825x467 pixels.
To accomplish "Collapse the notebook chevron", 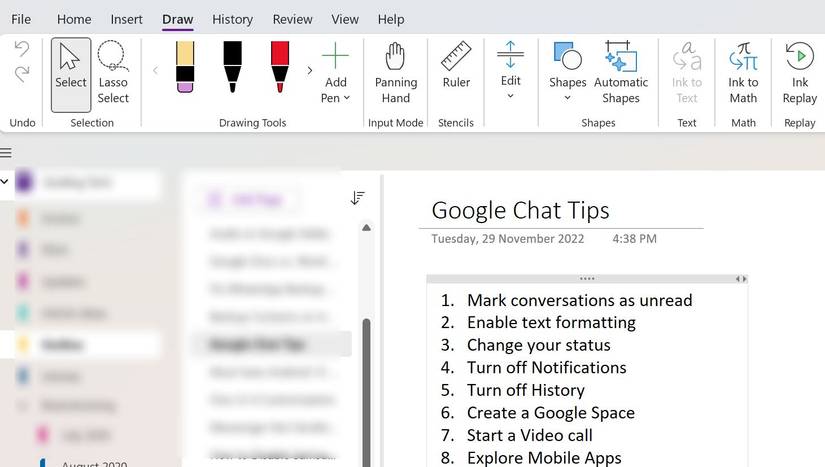I will [4, 181].
